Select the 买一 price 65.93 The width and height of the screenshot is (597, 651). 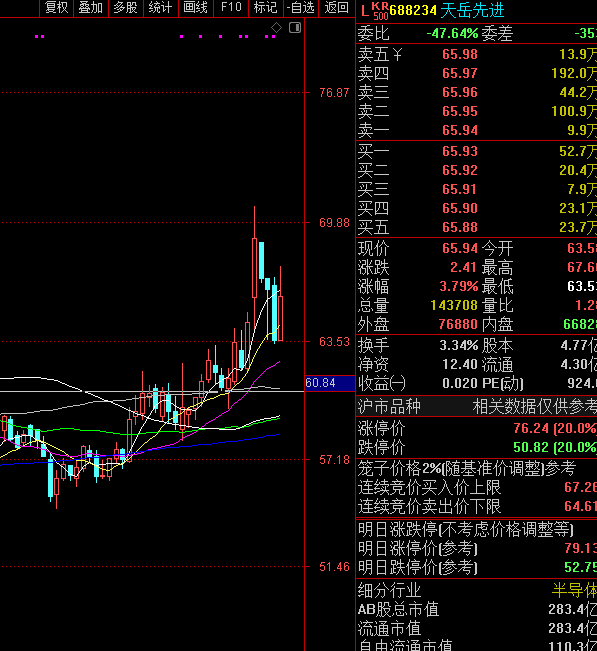coord(460,151)
